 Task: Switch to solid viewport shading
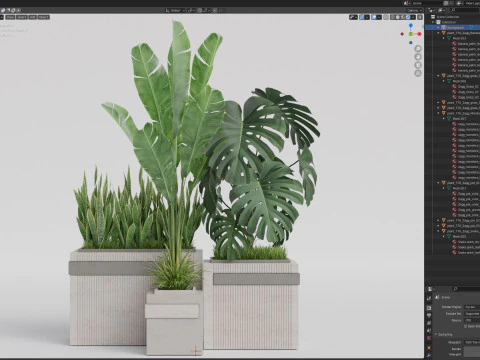[398, 17]
